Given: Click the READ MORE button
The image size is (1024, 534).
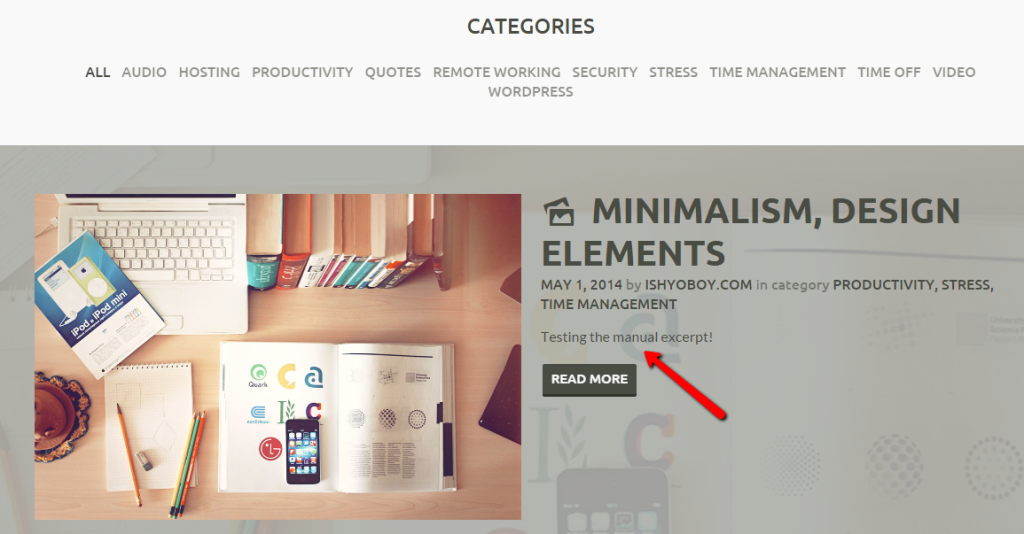Looking at the screenshot, I should click(589, 380).
